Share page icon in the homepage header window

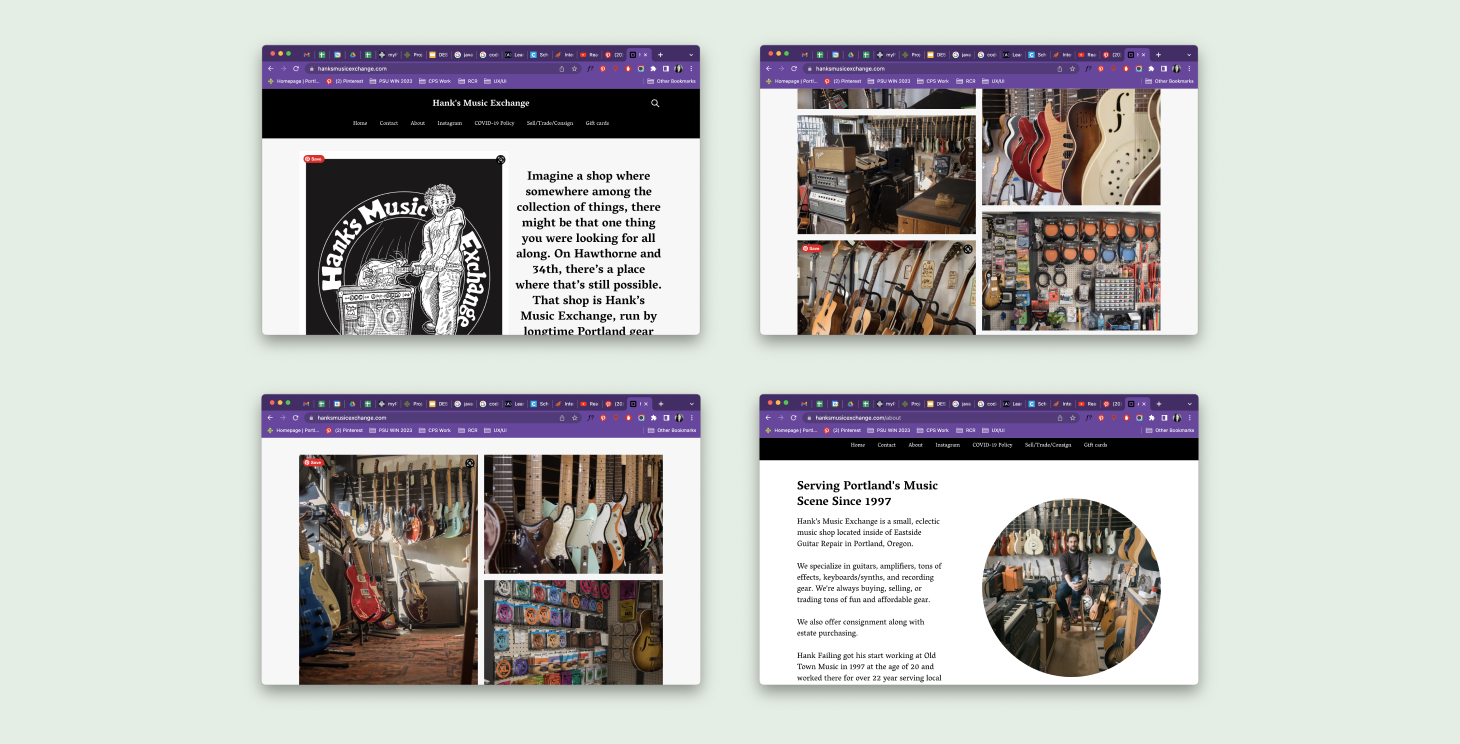tap(561, 69)
